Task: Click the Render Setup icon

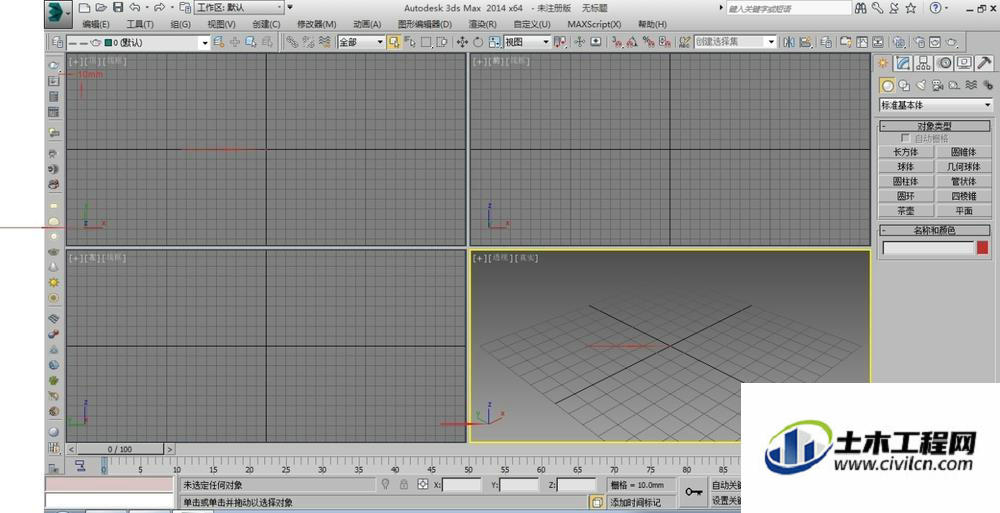Action: 919,42
